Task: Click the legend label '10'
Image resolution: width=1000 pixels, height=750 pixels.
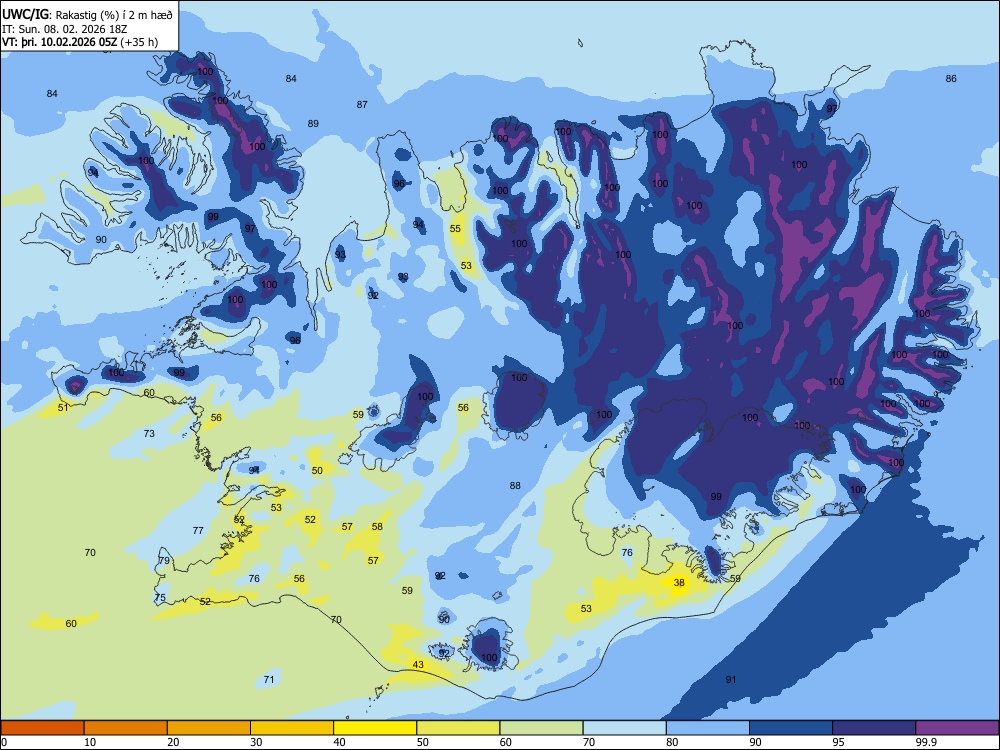Action: point(90,742)
